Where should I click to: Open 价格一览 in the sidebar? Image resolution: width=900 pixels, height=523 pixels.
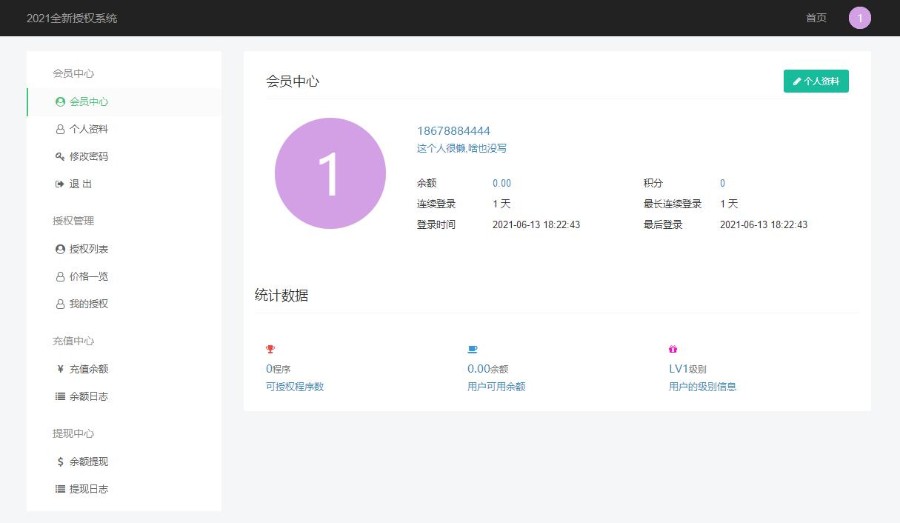click(88, 276)
